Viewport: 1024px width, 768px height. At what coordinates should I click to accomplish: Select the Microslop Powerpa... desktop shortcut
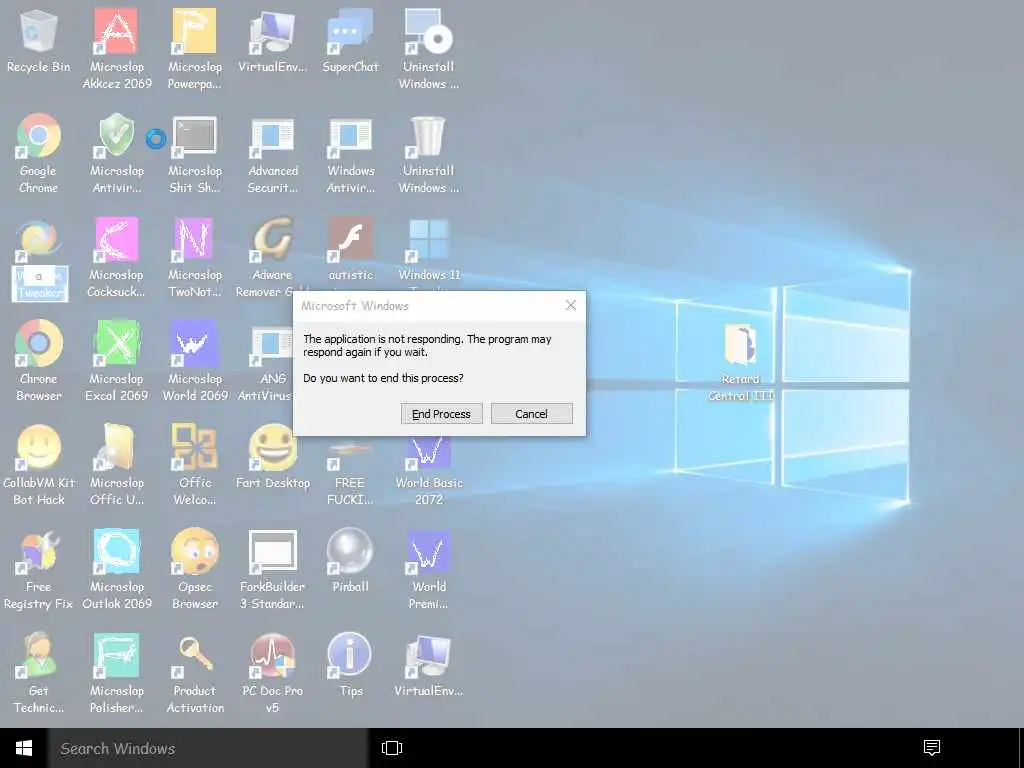coord(194,31)
